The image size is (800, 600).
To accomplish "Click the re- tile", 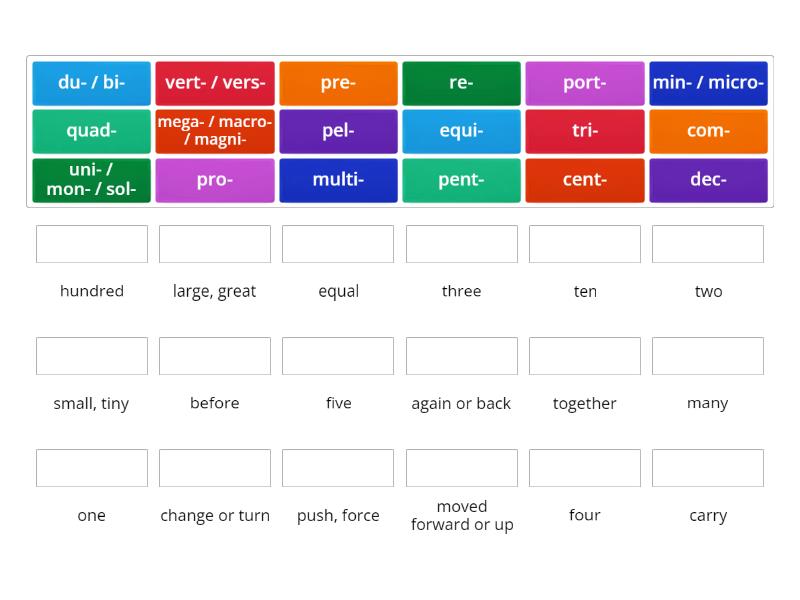I will (461, 83).
